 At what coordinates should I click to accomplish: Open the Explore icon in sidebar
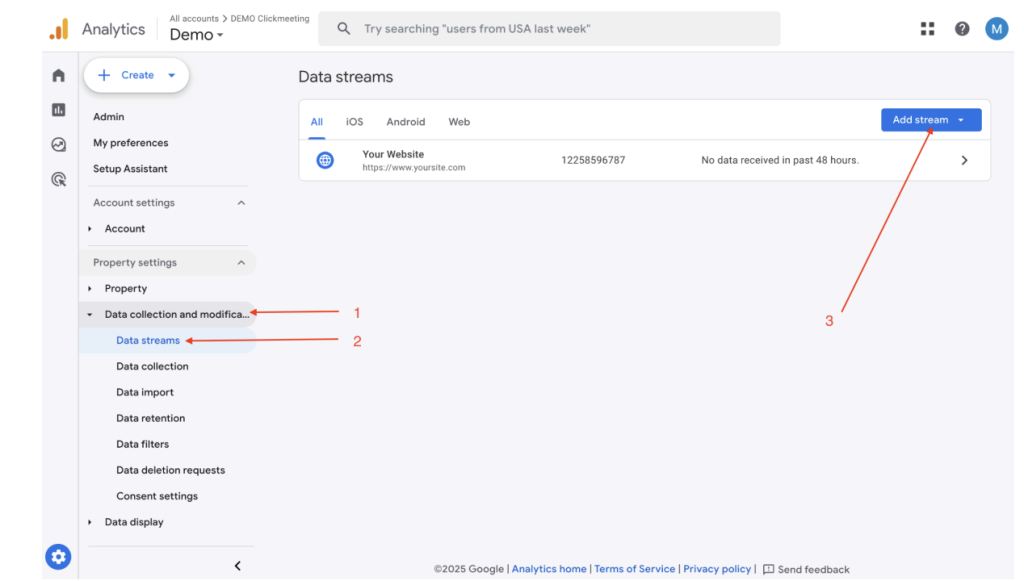59,145
